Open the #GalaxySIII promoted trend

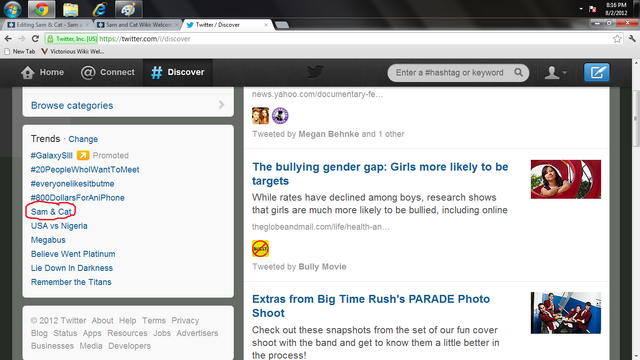point(51,156)
